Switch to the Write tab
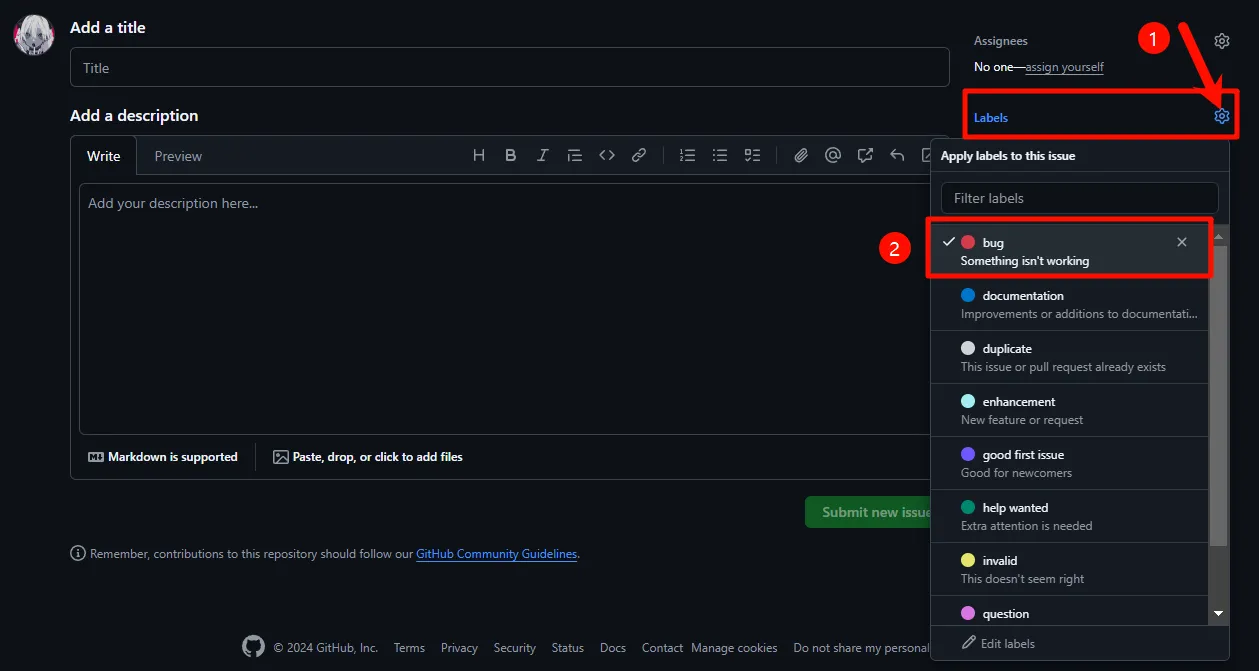This screenshot has height=671, width=1259. 104,156
